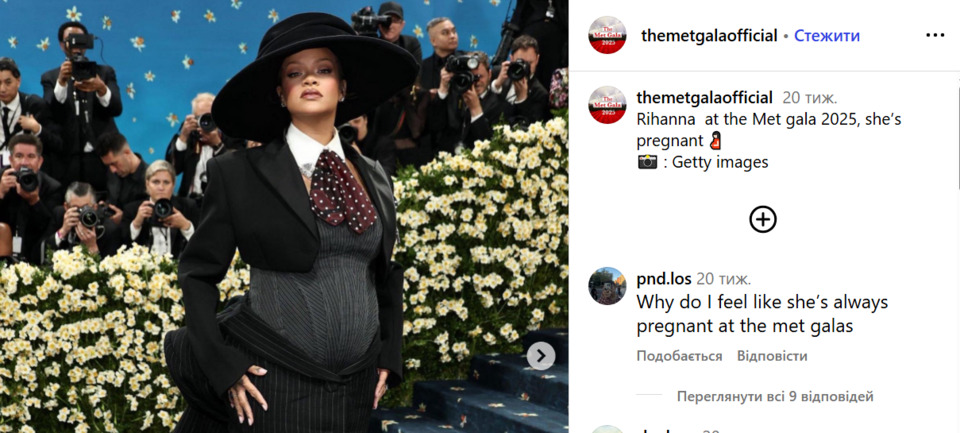Image resolution: width=960 pixels, height=433 pixels.
Task: Open themetgalaofficial avatar beside the caption
Action: (x=607, y=105)
